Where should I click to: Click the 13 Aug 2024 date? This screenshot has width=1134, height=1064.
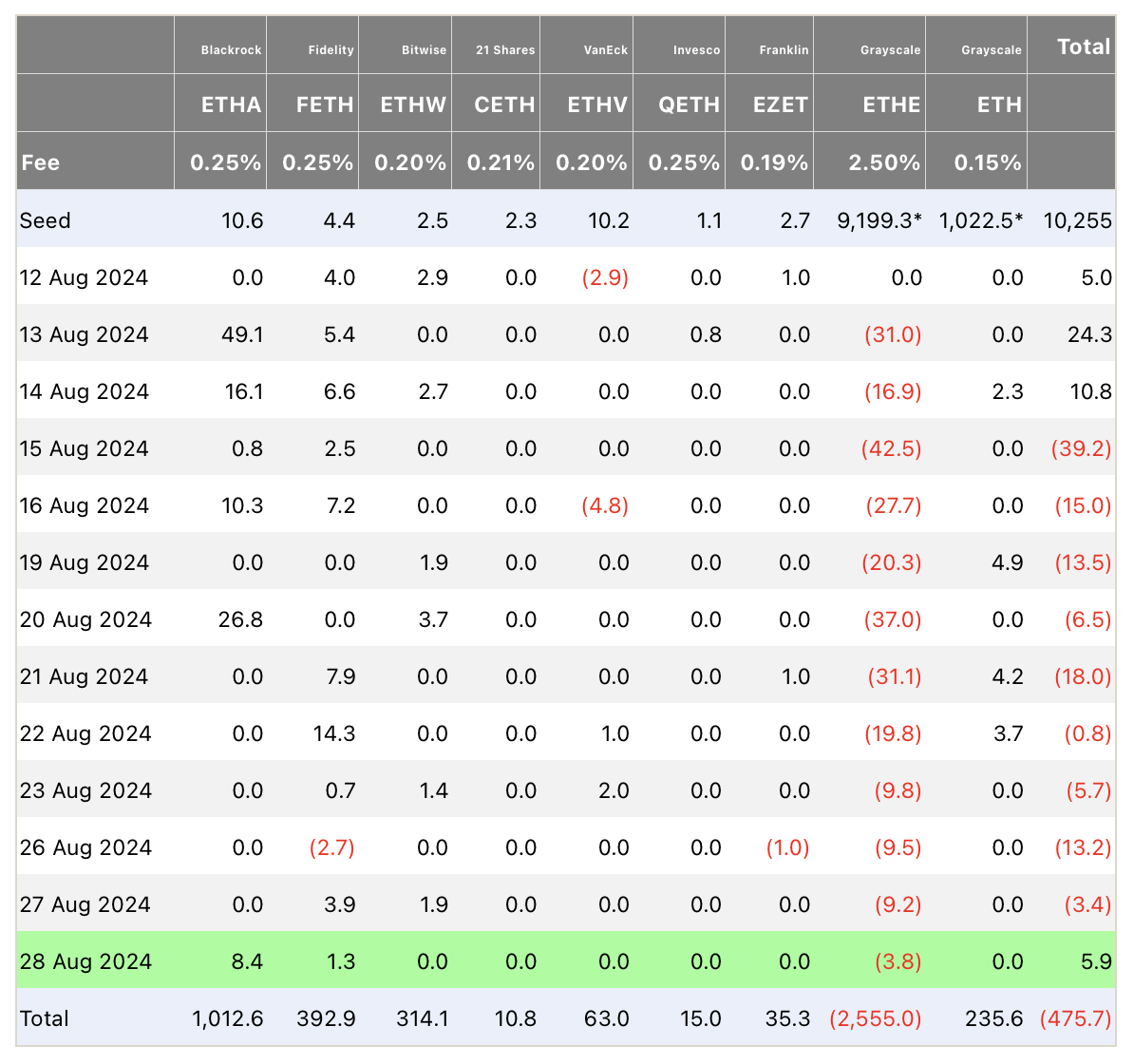84,335
